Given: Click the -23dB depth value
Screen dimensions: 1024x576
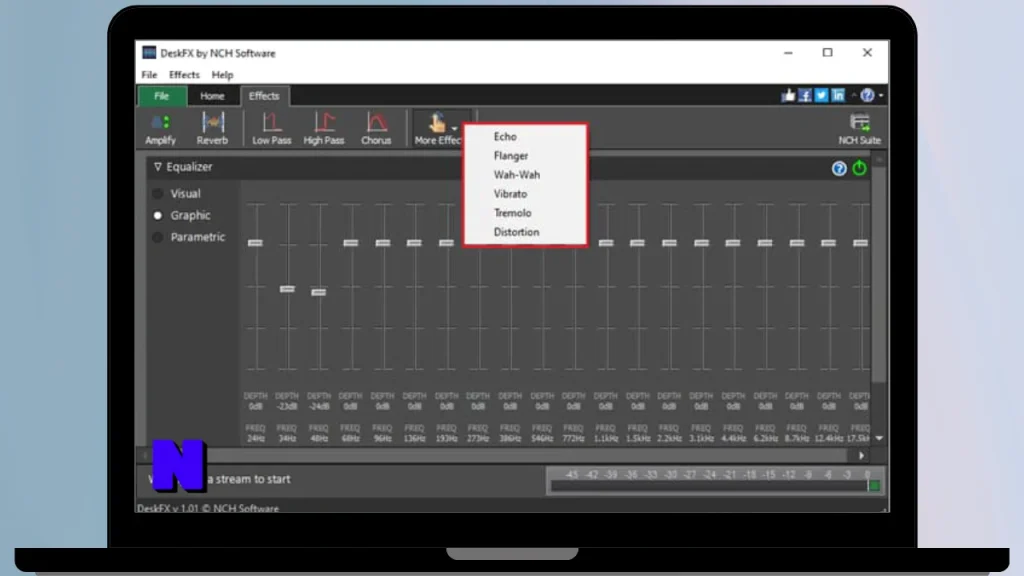Looking at the screenshot, I should tap(287, 406).
